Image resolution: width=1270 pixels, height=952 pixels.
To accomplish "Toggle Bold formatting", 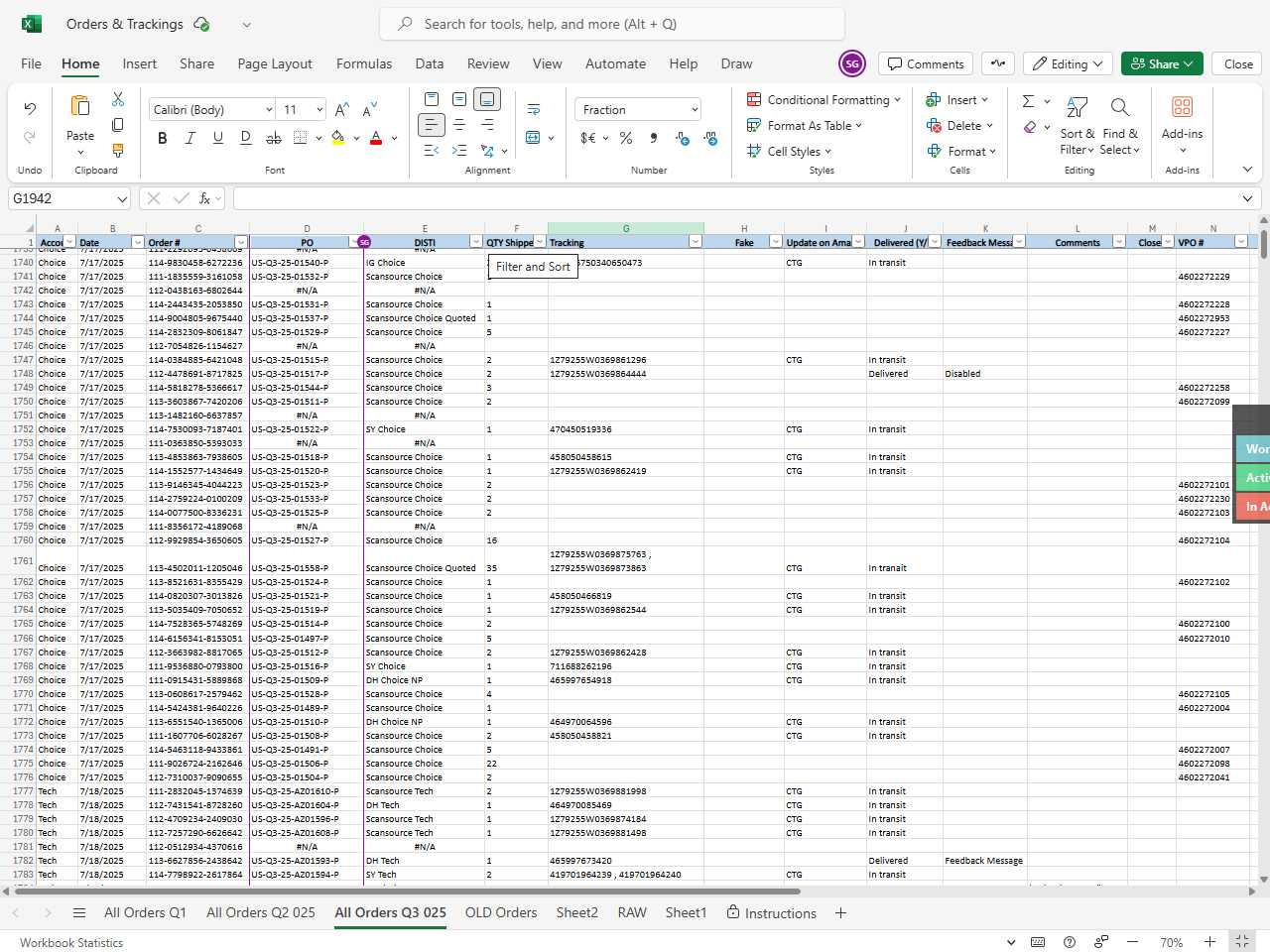I will coord(163,138).
